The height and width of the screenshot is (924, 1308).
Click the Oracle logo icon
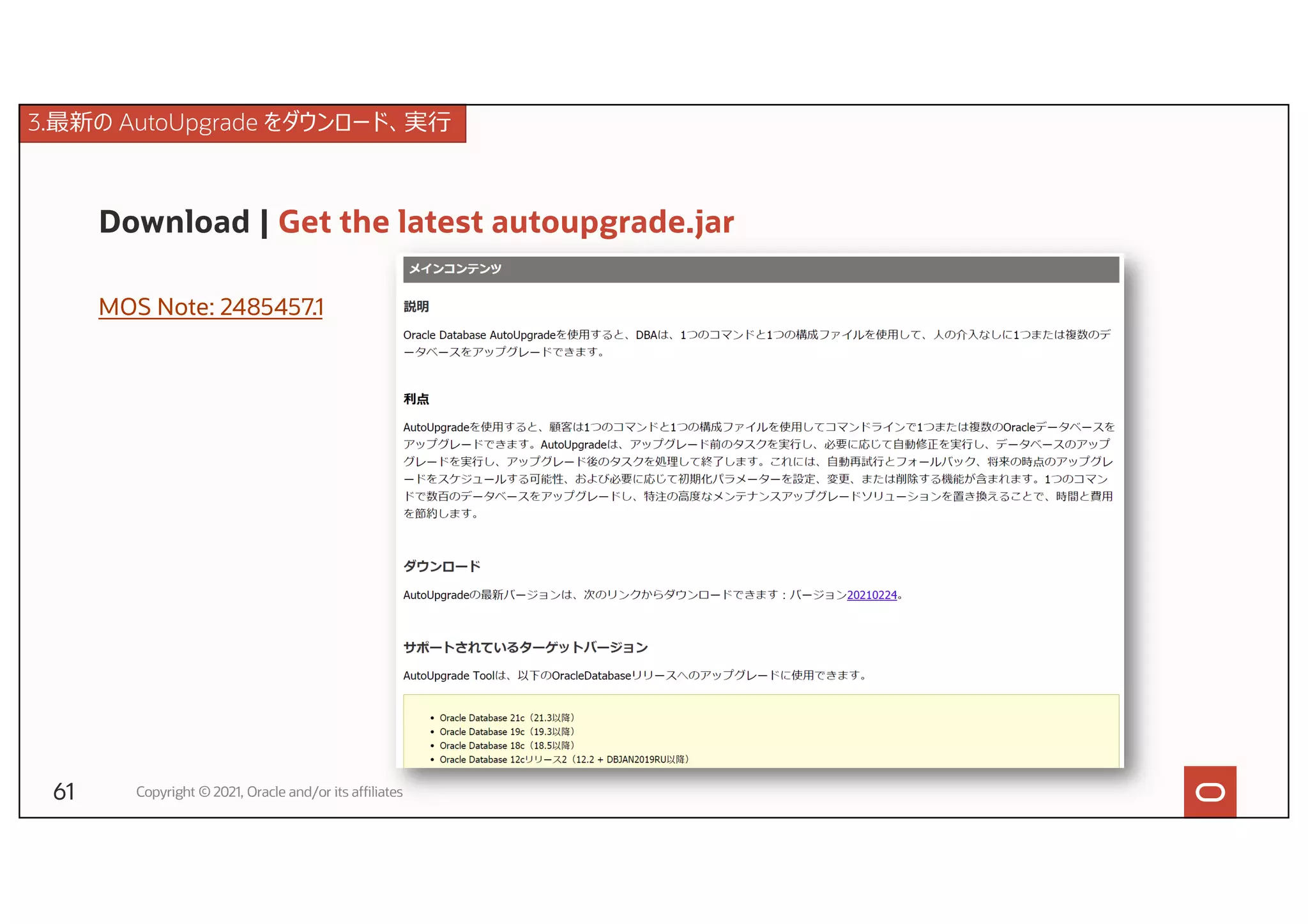pos(1210,792)
